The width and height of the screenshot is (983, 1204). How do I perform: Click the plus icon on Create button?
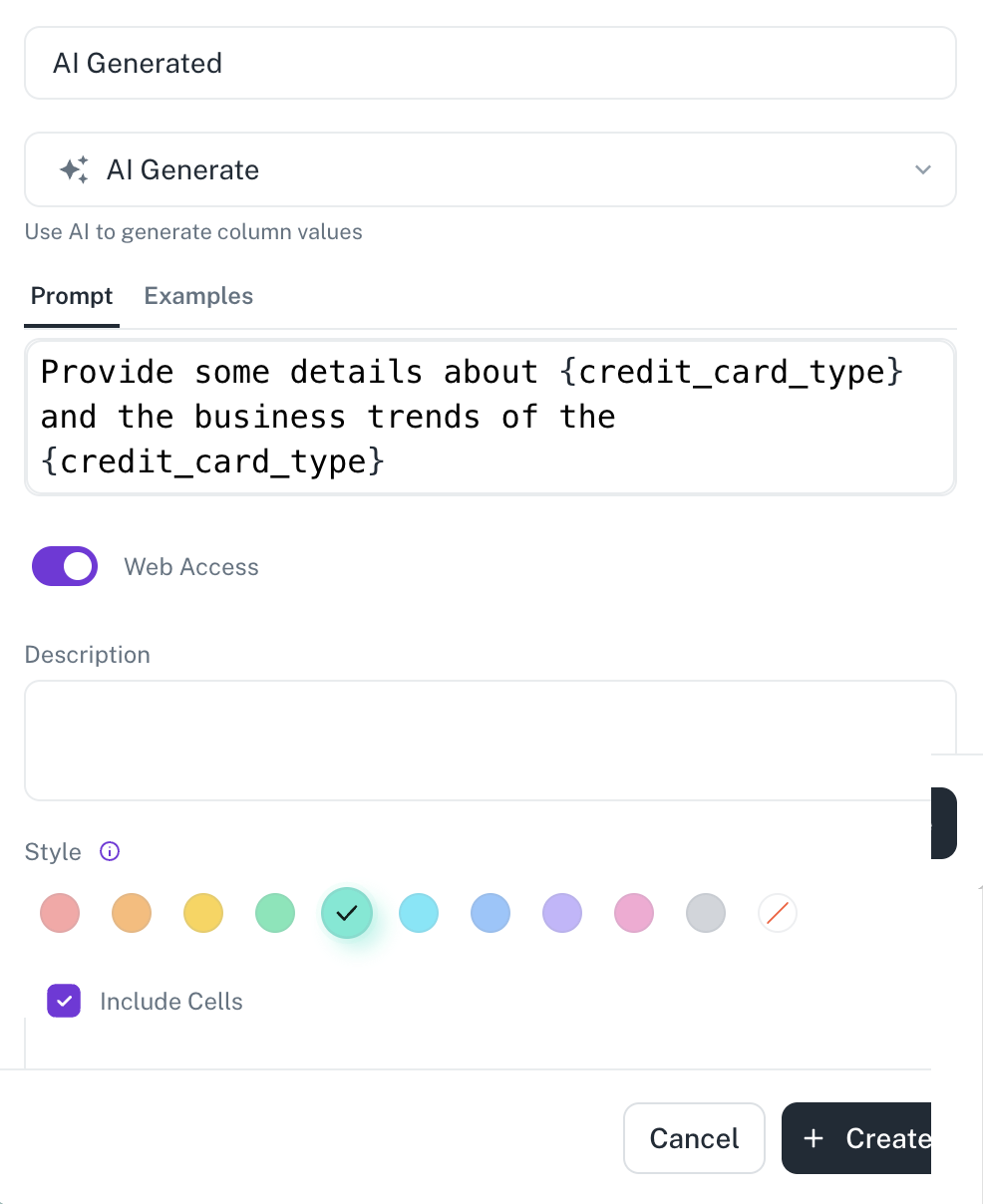coord(814,1138)
